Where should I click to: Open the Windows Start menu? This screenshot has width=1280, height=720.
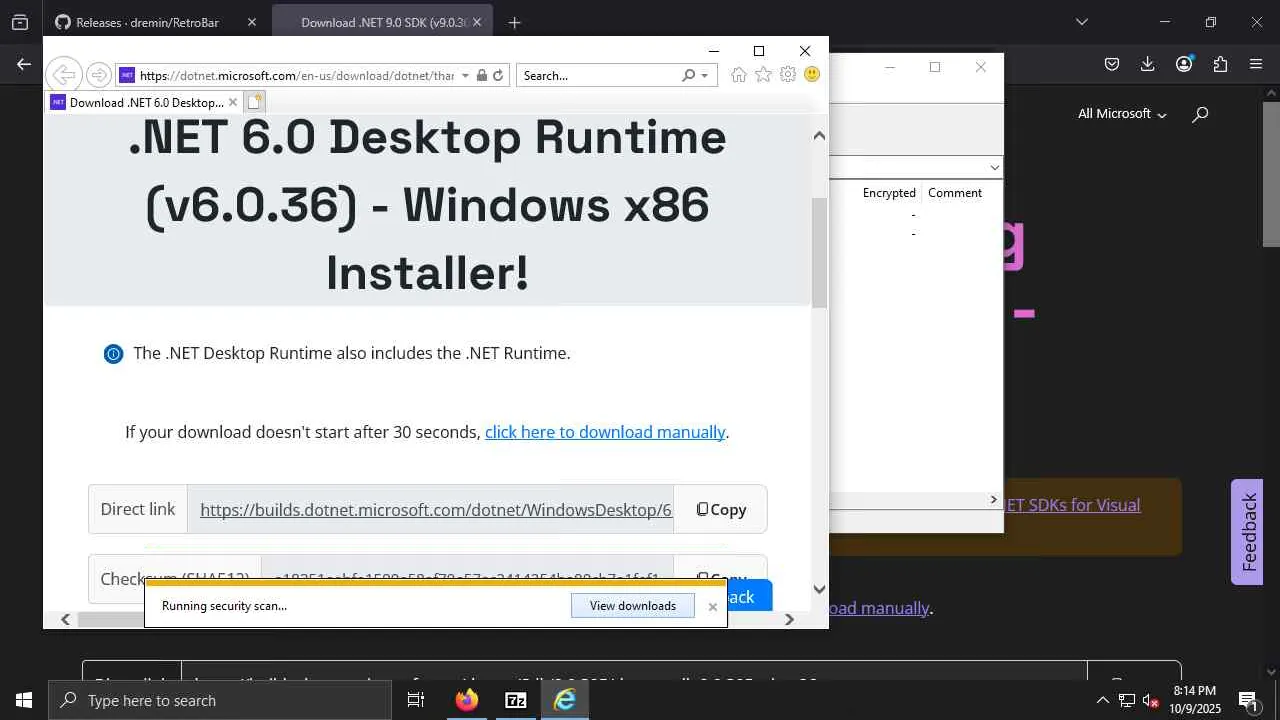pos(24,700)
